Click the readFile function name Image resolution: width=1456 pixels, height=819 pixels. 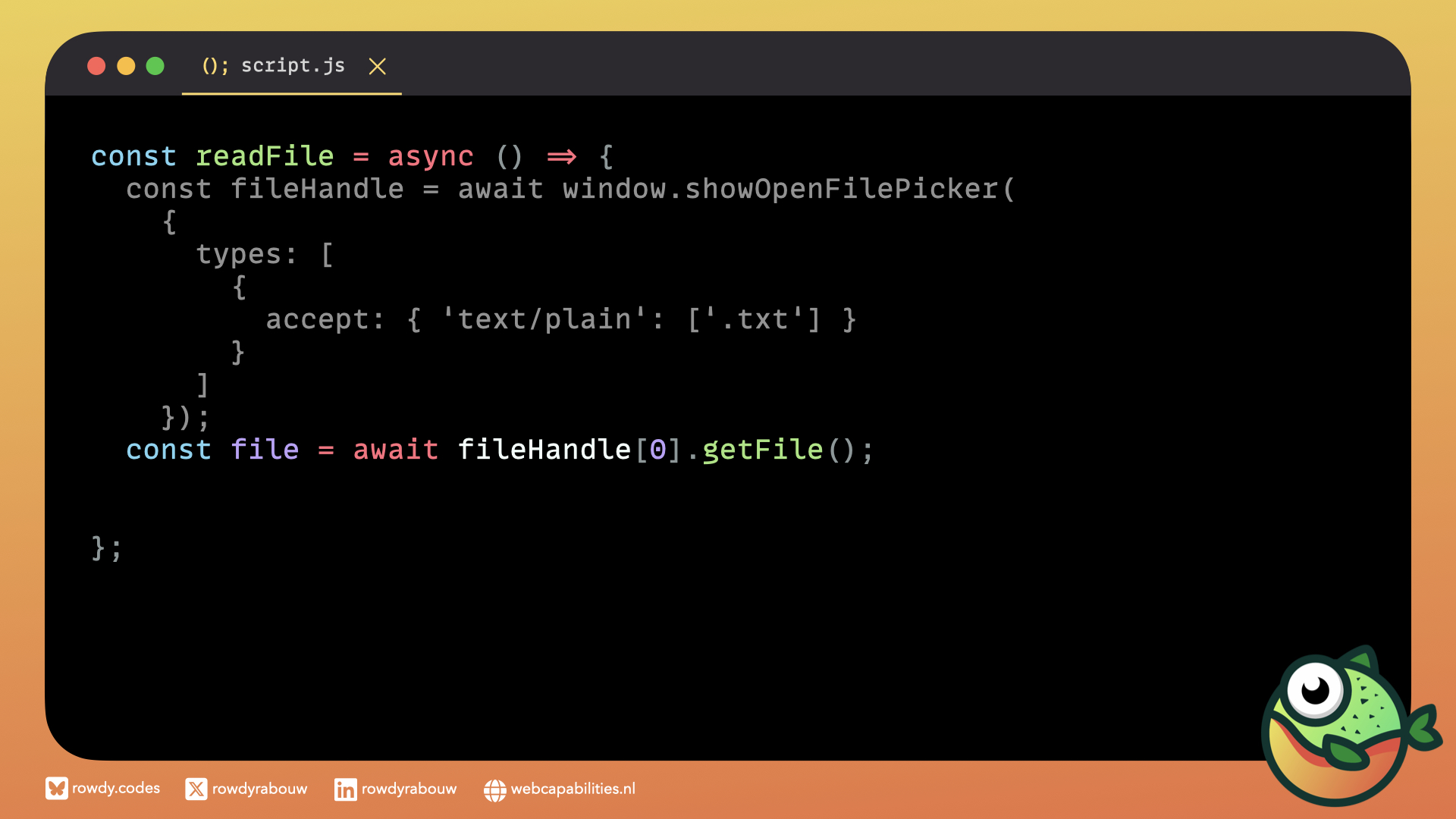[265, 156]
